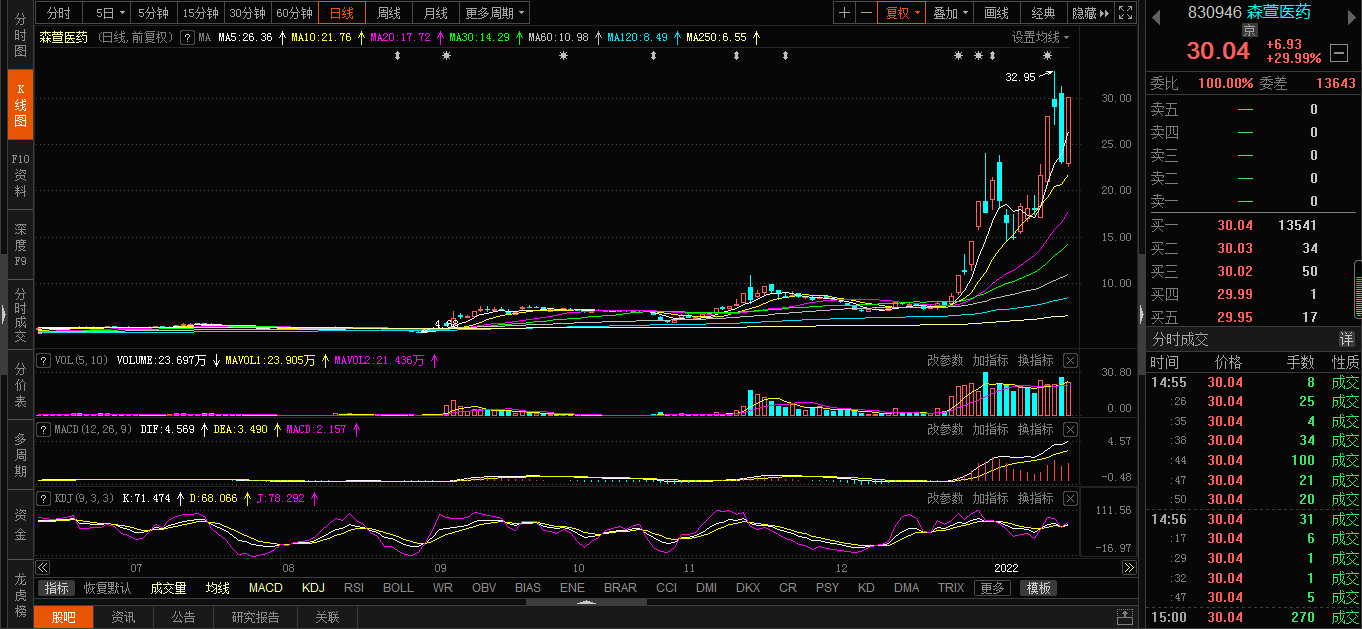Switch to the 周线 weekly tab
This screenshot has height=629, width=1362.
(x=388, y=13)
